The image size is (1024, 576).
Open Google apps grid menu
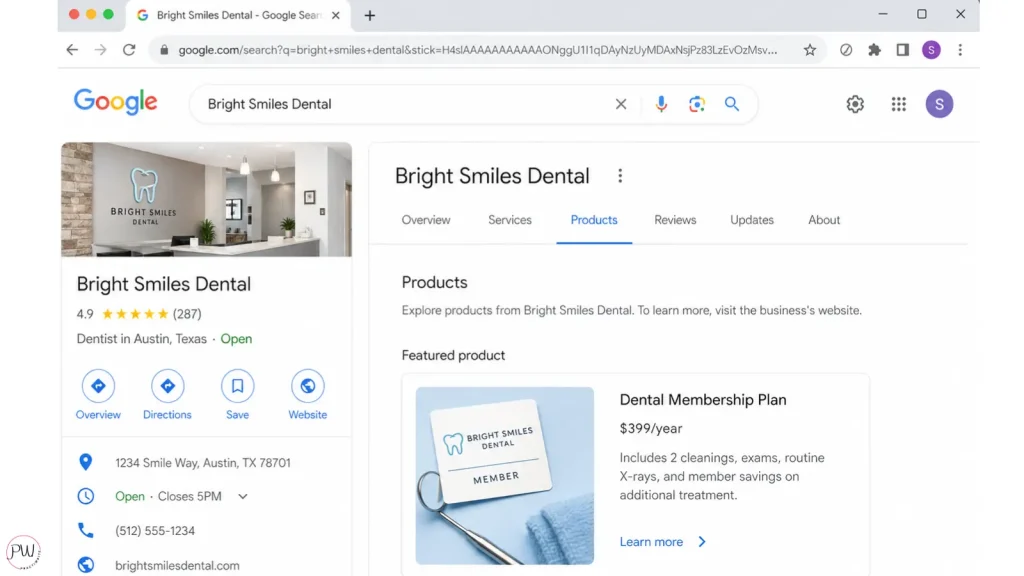click(898, 104)
